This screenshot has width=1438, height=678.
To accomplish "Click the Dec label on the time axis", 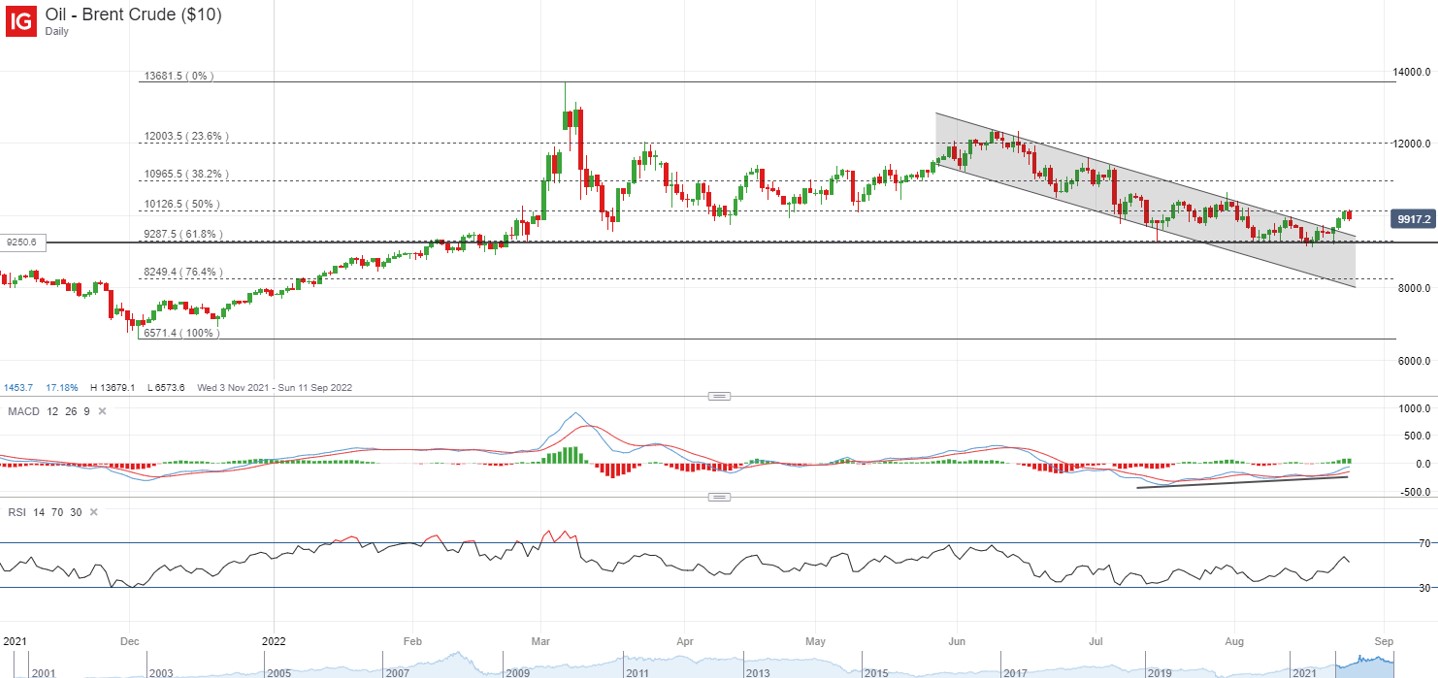I will coord(129,639).
